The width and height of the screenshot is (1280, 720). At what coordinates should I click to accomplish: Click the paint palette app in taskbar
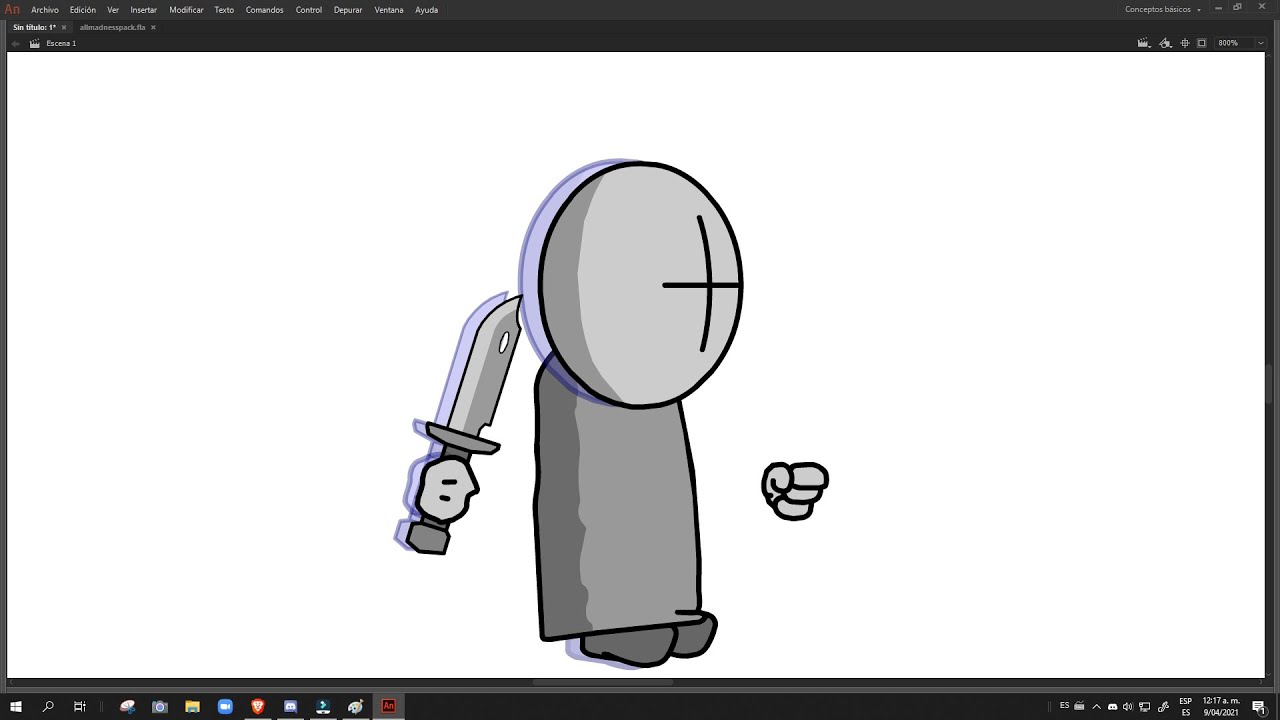click(356, 706)
